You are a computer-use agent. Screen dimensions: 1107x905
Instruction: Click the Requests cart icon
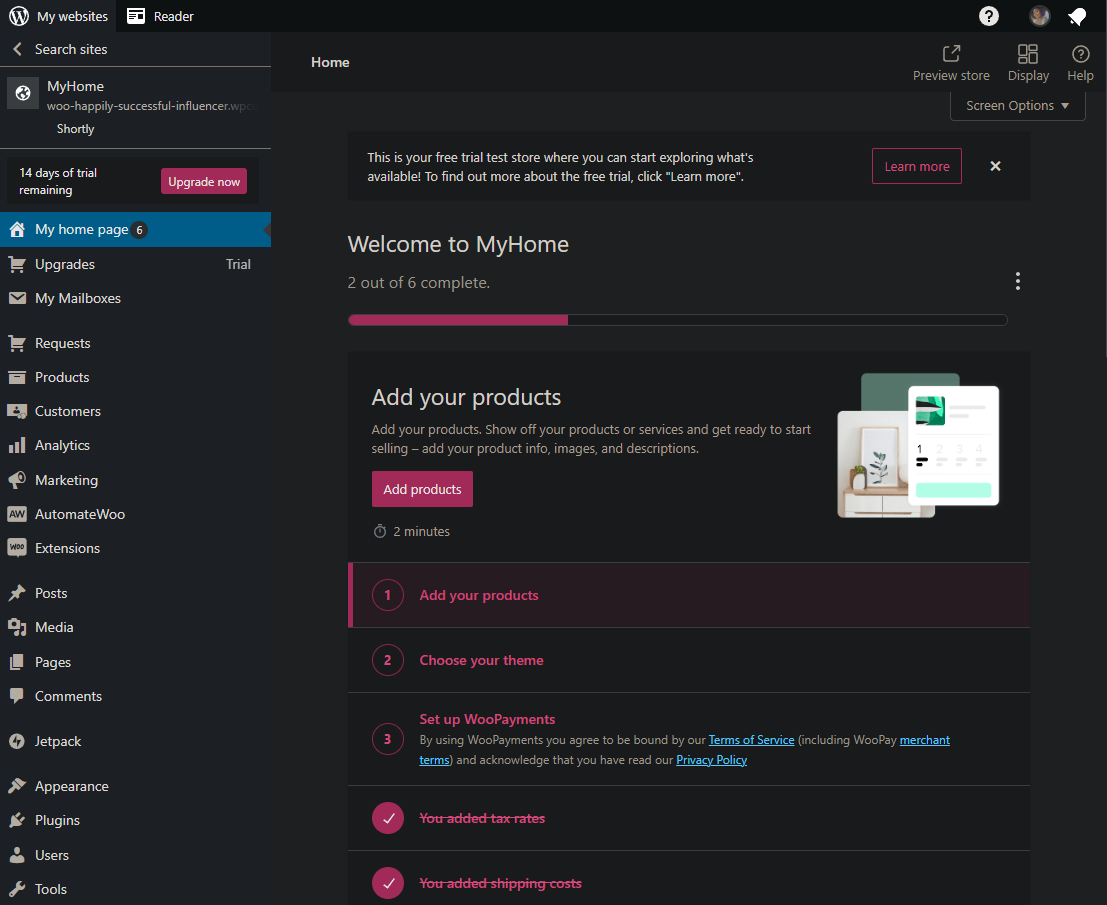(17, 343)
